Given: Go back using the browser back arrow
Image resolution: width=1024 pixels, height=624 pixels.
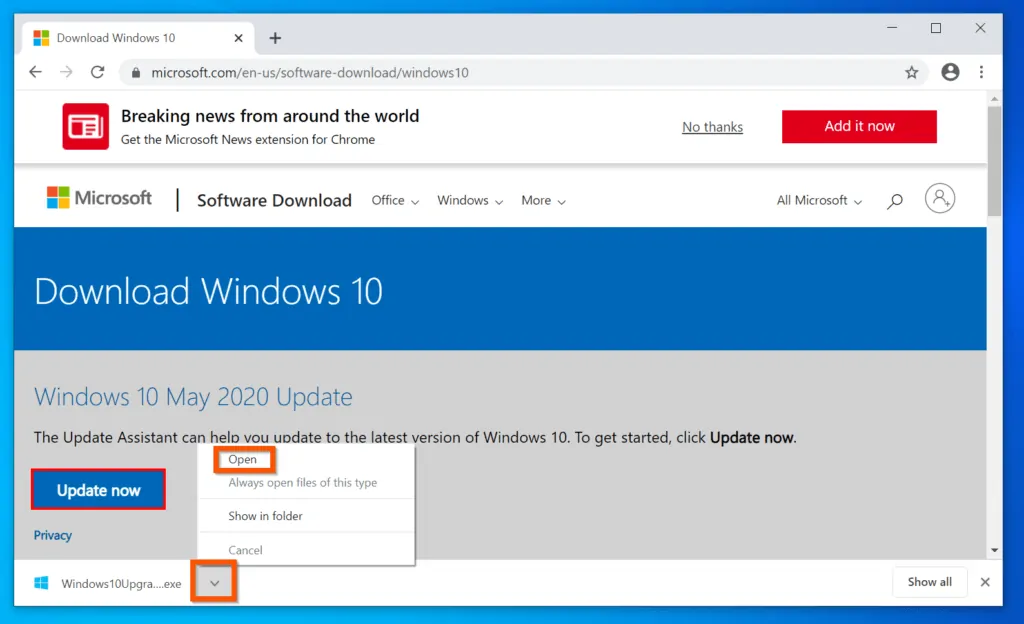Looking at the screenshot, I should (35, 72).
